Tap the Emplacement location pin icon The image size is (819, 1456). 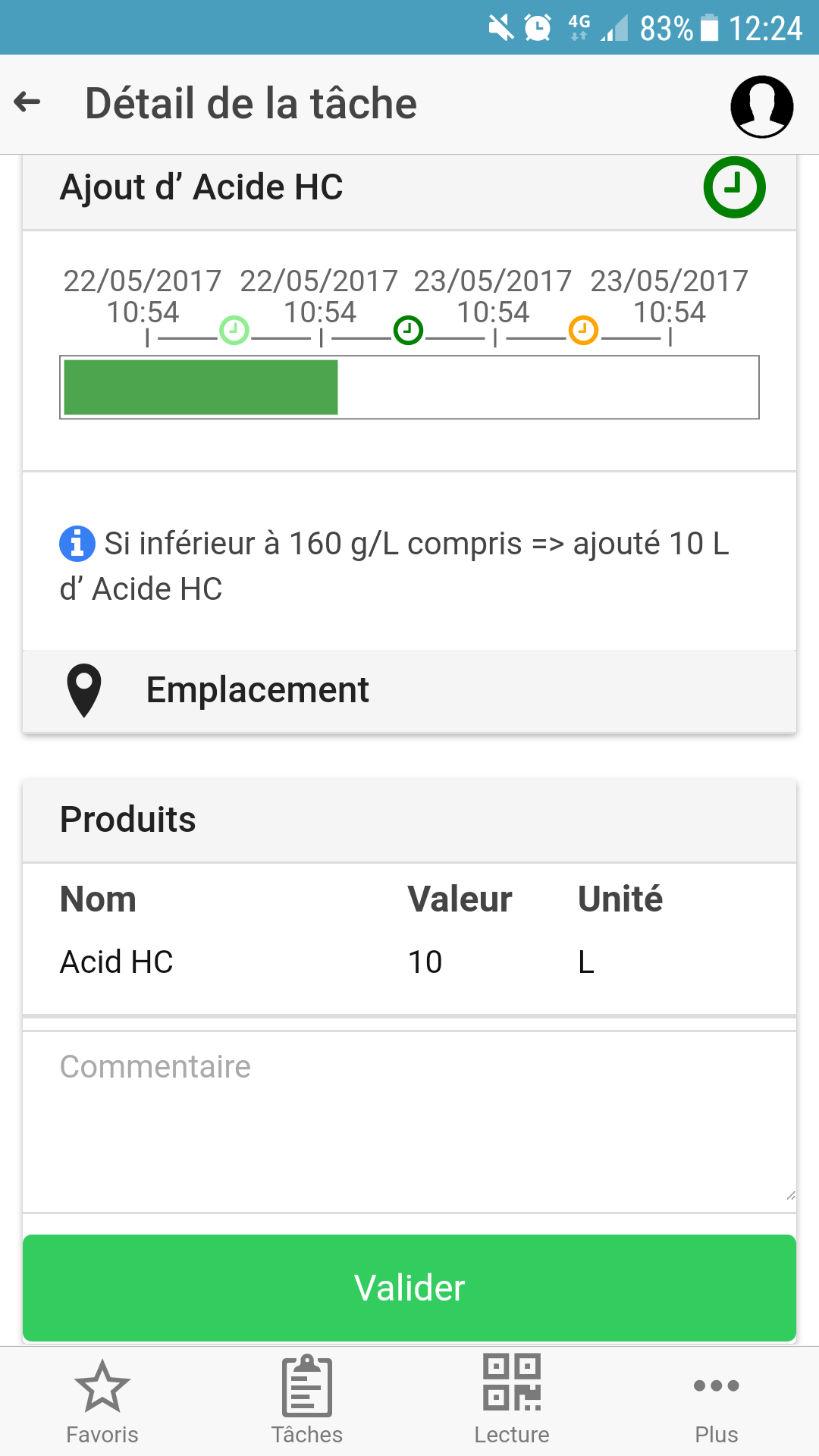coord(84,690)
